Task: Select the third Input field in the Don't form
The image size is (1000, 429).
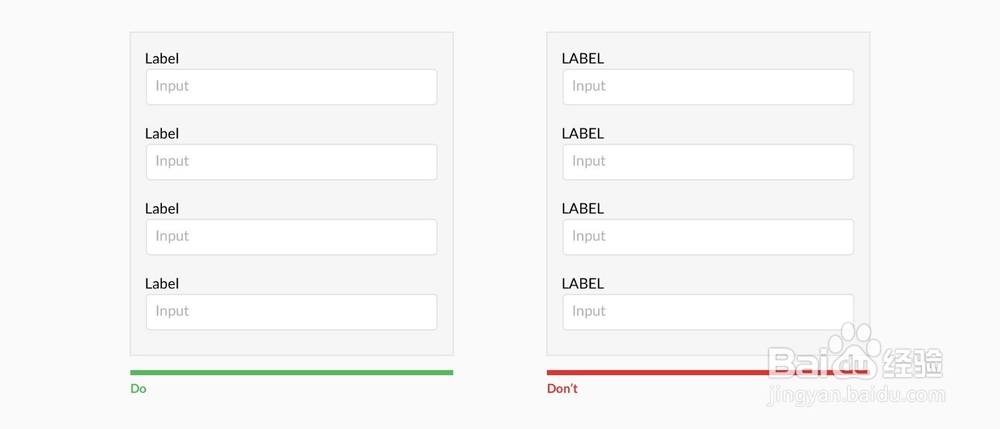Action: 708,237
